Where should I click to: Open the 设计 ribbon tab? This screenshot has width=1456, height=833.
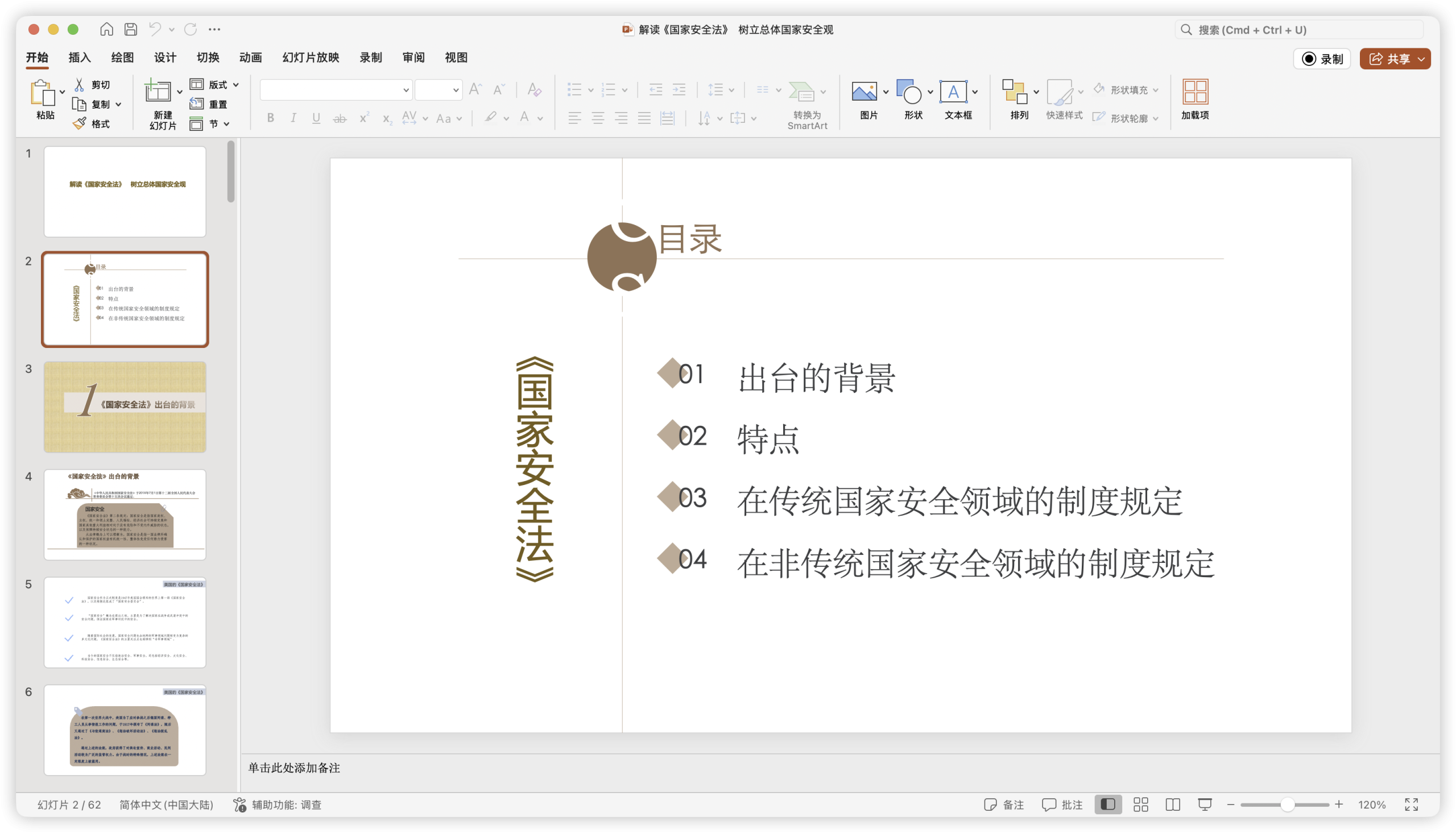pos(165,57)
